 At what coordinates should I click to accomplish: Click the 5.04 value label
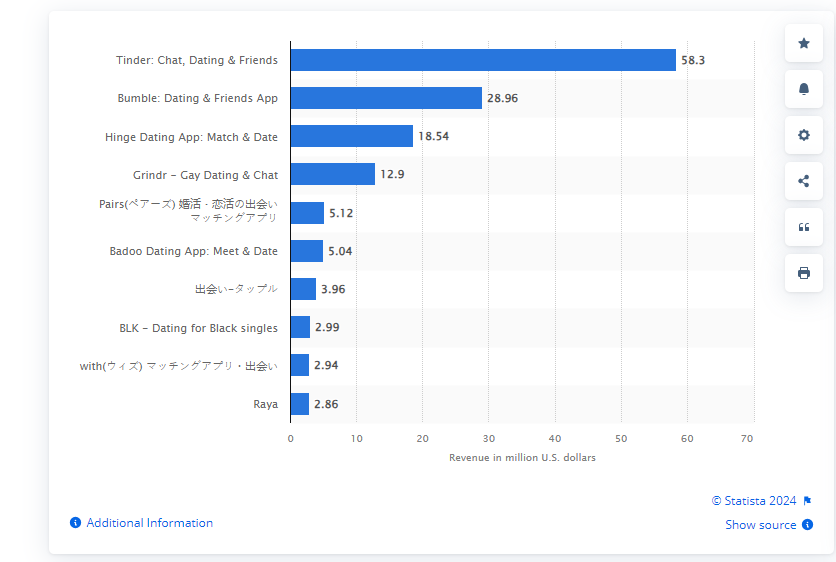click(340, 251)
